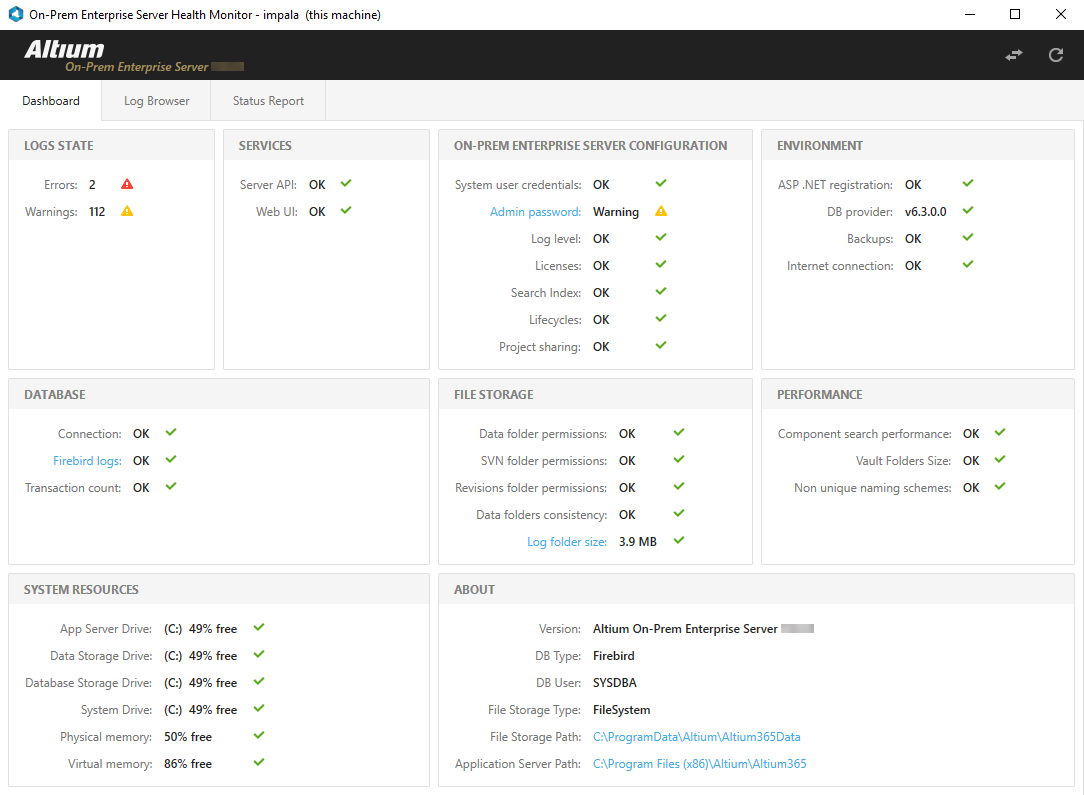Click the switch server arrows icon

[1013, 55]
